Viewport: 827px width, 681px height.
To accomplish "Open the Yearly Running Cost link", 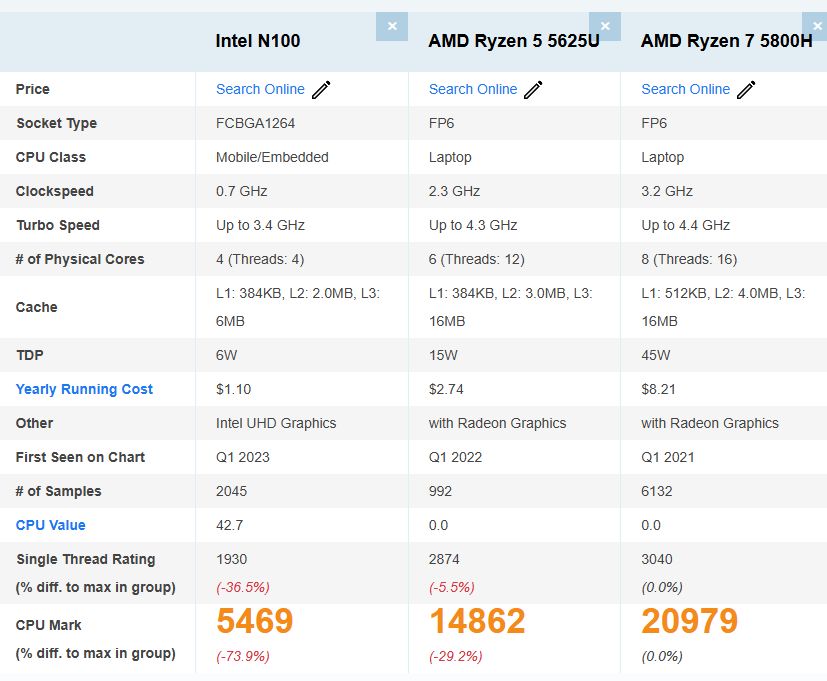I will 84,389.
